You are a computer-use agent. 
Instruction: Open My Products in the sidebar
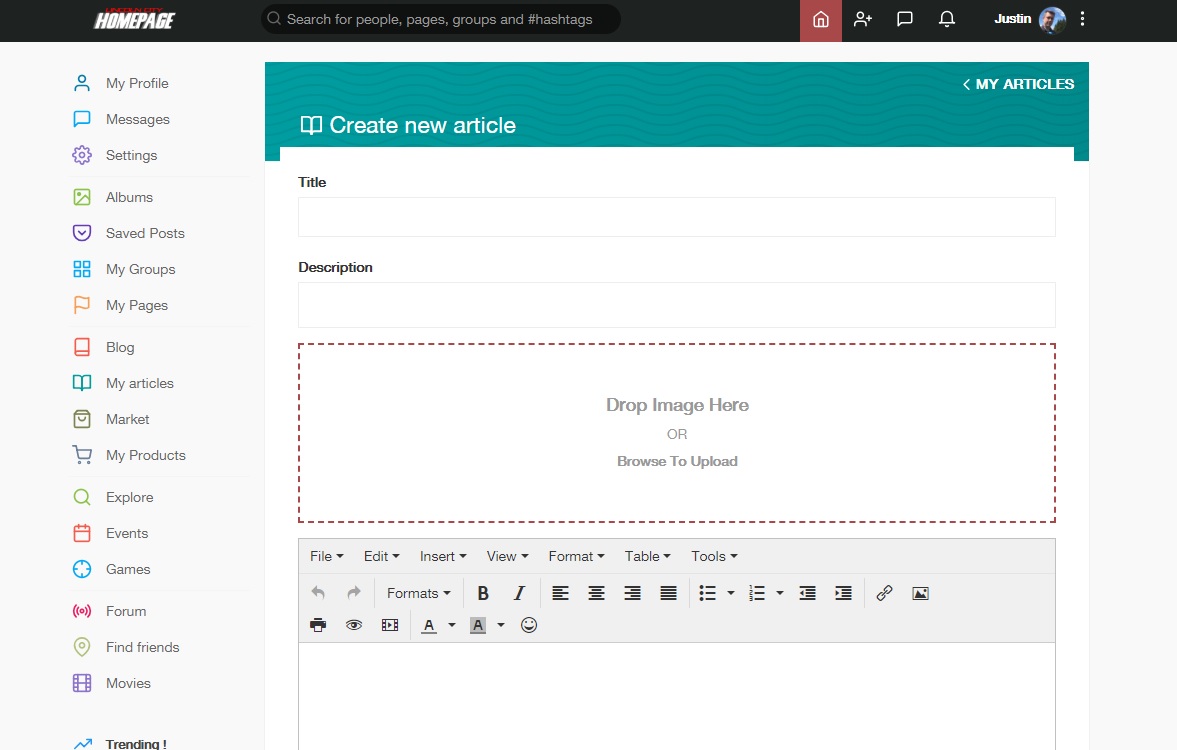(146, 456)
